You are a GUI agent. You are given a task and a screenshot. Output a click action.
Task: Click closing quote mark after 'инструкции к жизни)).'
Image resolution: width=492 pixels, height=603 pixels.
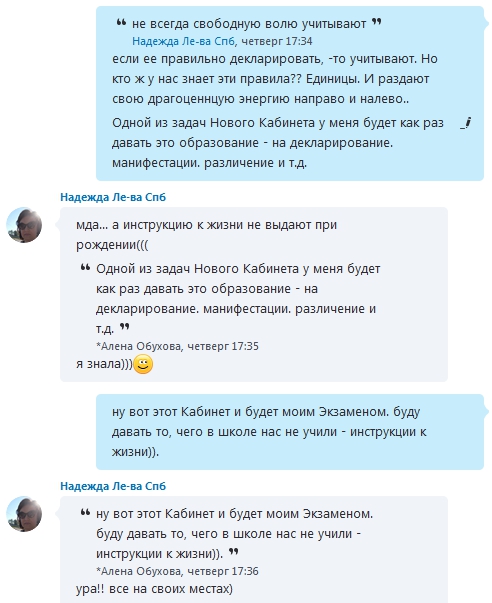click(234, 552)
